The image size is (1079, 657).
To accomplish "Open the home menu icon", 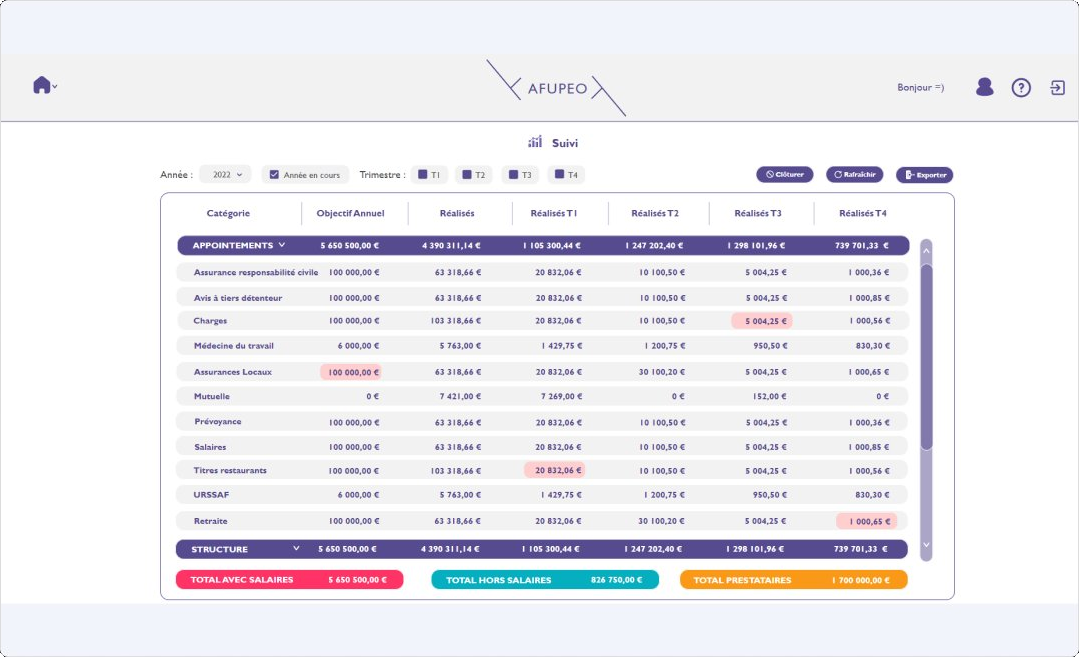I will click(45, 85).
